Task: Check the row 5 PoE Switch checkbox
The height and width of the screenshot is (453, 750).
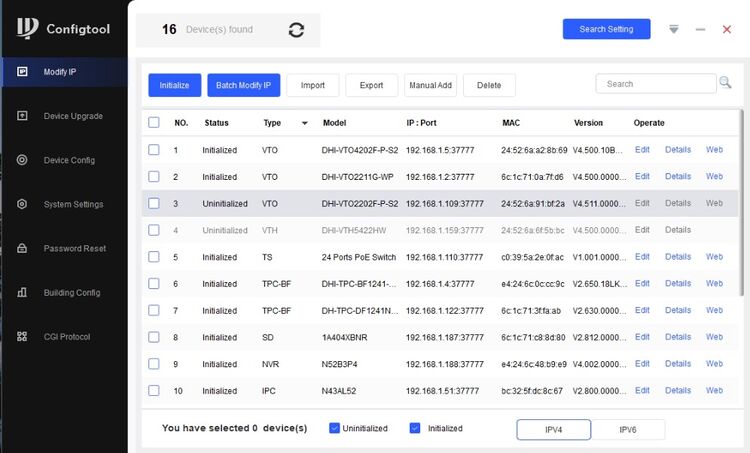Action: [x=154, y=257]
